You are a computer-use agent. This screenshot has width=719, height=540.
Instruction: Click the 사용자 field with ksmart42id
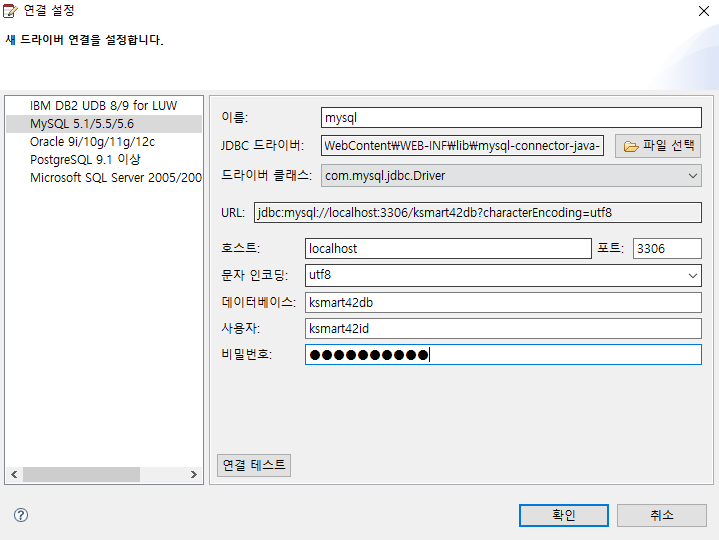click(503, 329)
